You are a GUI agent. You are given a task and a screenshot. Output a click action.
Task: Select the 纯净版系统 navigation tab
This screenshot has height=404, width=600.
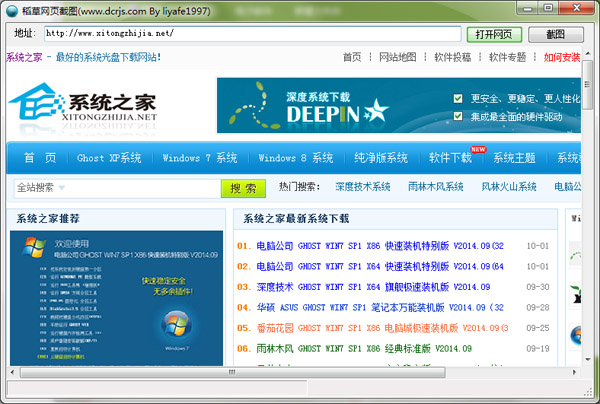click(381, 158)
